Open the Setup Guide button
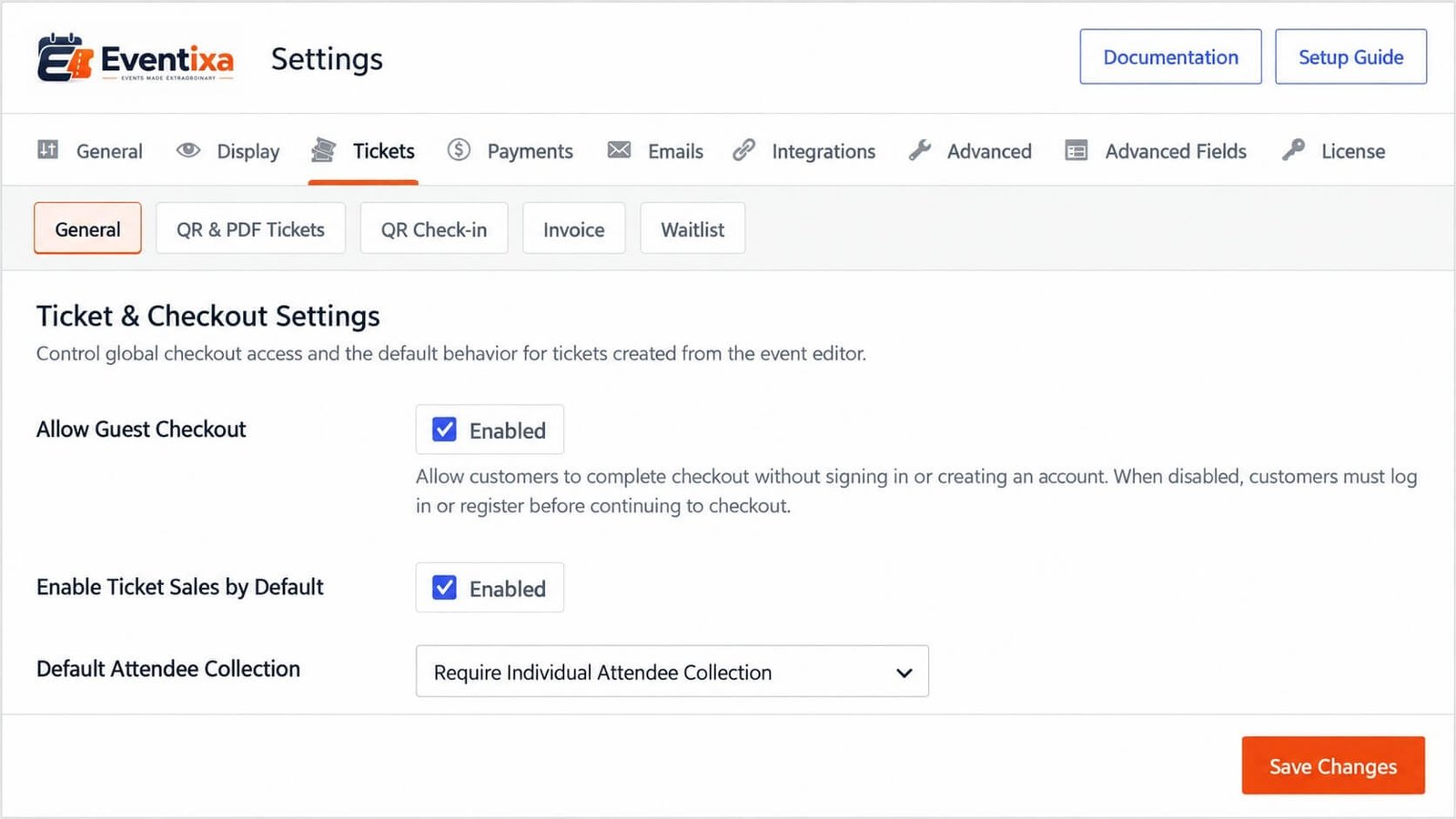Image resolution: width=1456 pixels, height=819 pixels. 1350,57
